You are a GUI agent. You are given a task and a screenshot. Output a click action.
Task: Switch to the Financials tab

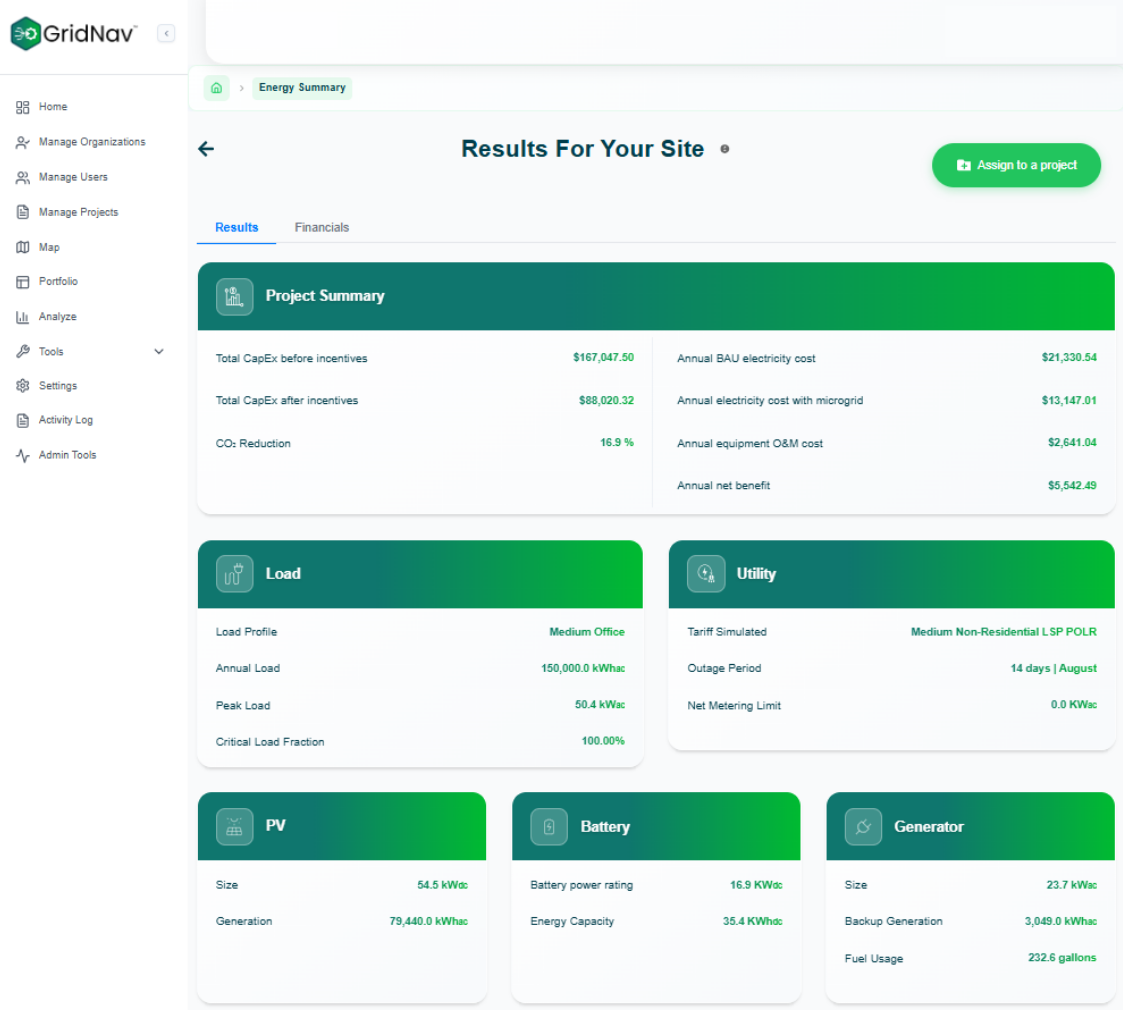tap(321, 227)
